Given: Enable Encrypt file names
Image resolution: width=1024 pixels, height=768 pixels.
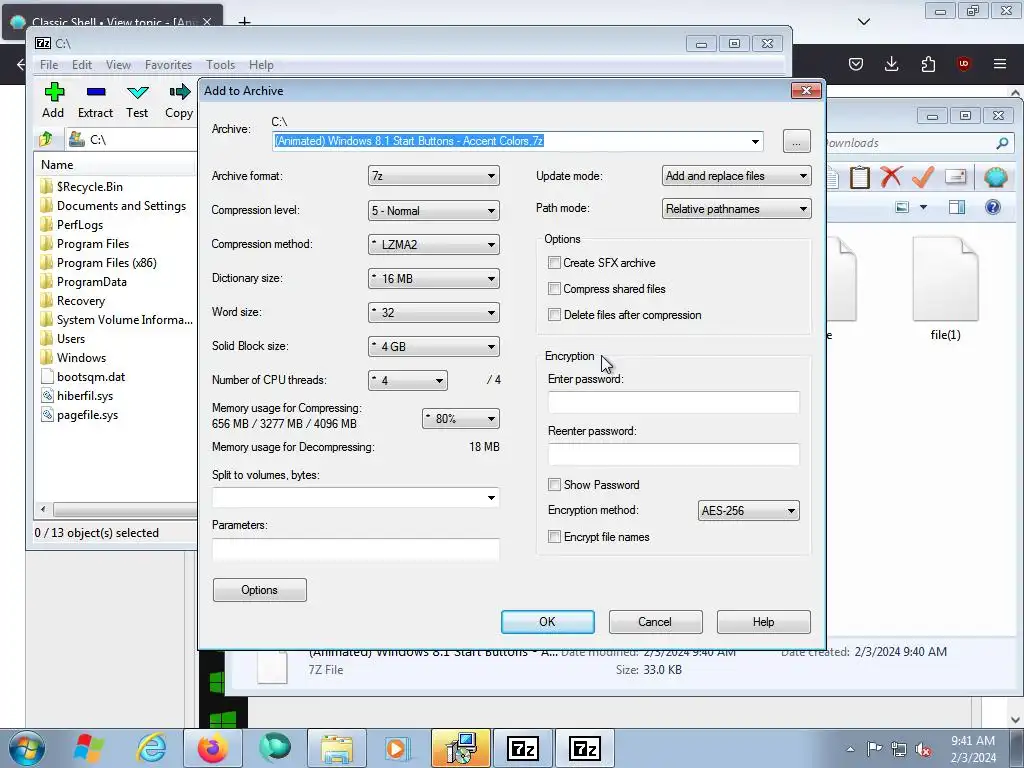Looking at the screenshot, I should [554, 537].
